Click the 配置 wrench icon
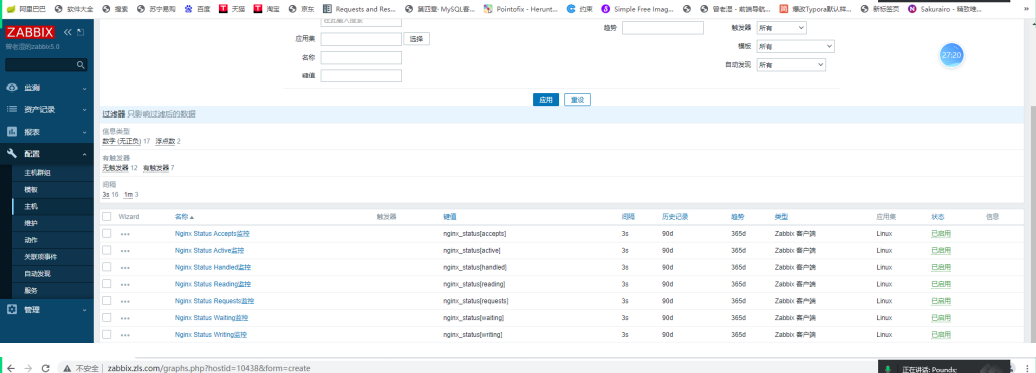Image resolution: width=1036 pixels, height=373 pixels. 12,153
